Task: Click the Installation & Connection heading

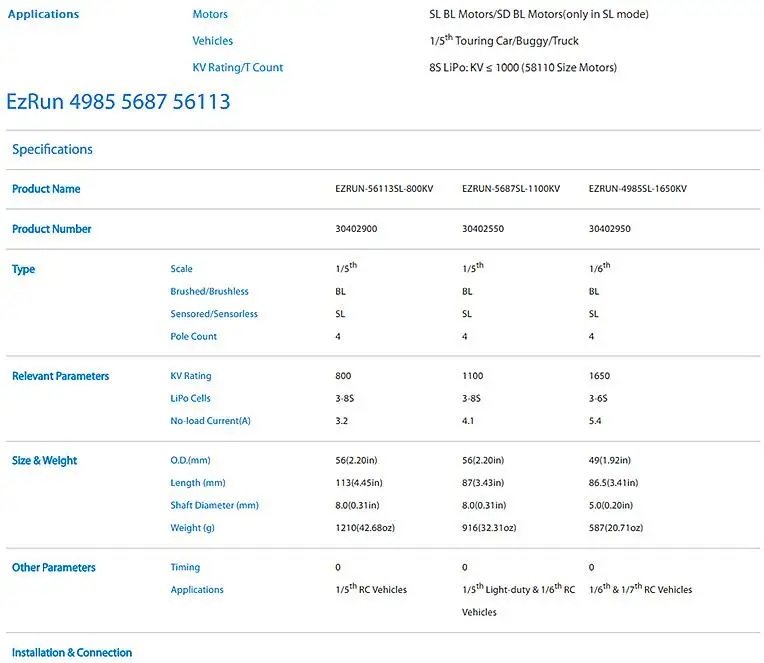Action: click(x=72, y=653)
